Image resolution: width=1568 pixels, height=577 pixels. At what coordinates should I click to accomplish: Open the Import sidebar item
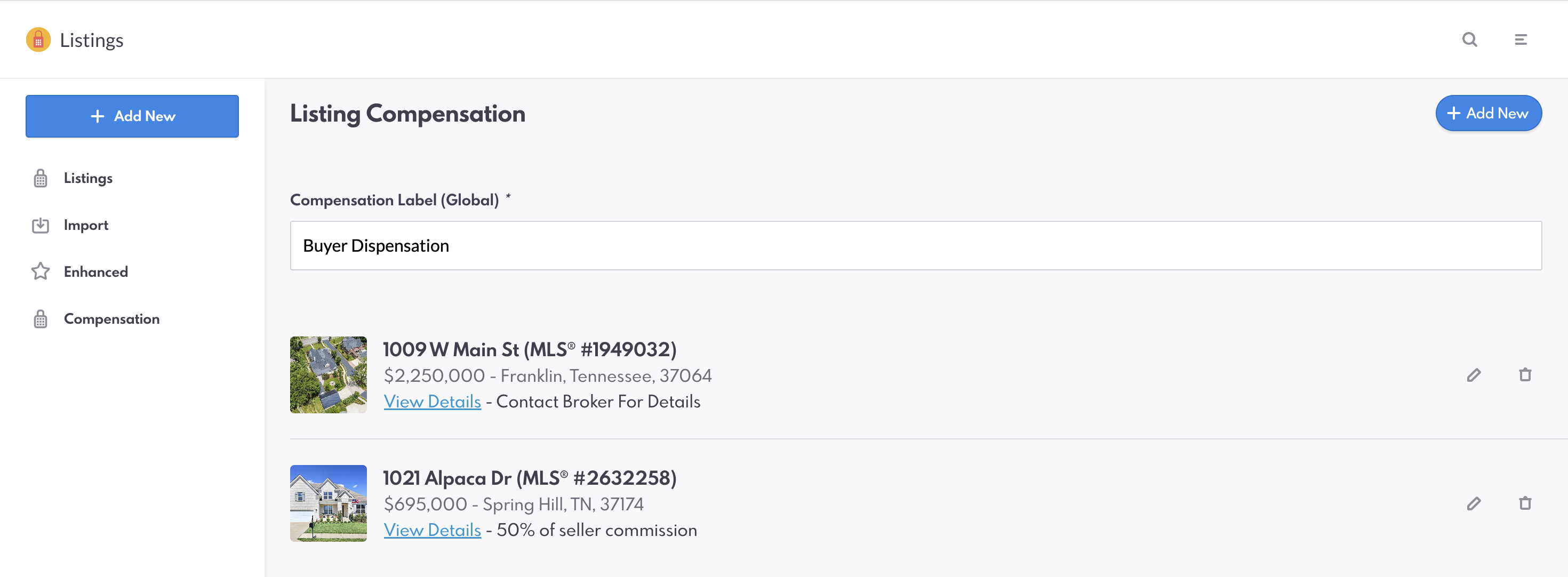coord(86,225)
